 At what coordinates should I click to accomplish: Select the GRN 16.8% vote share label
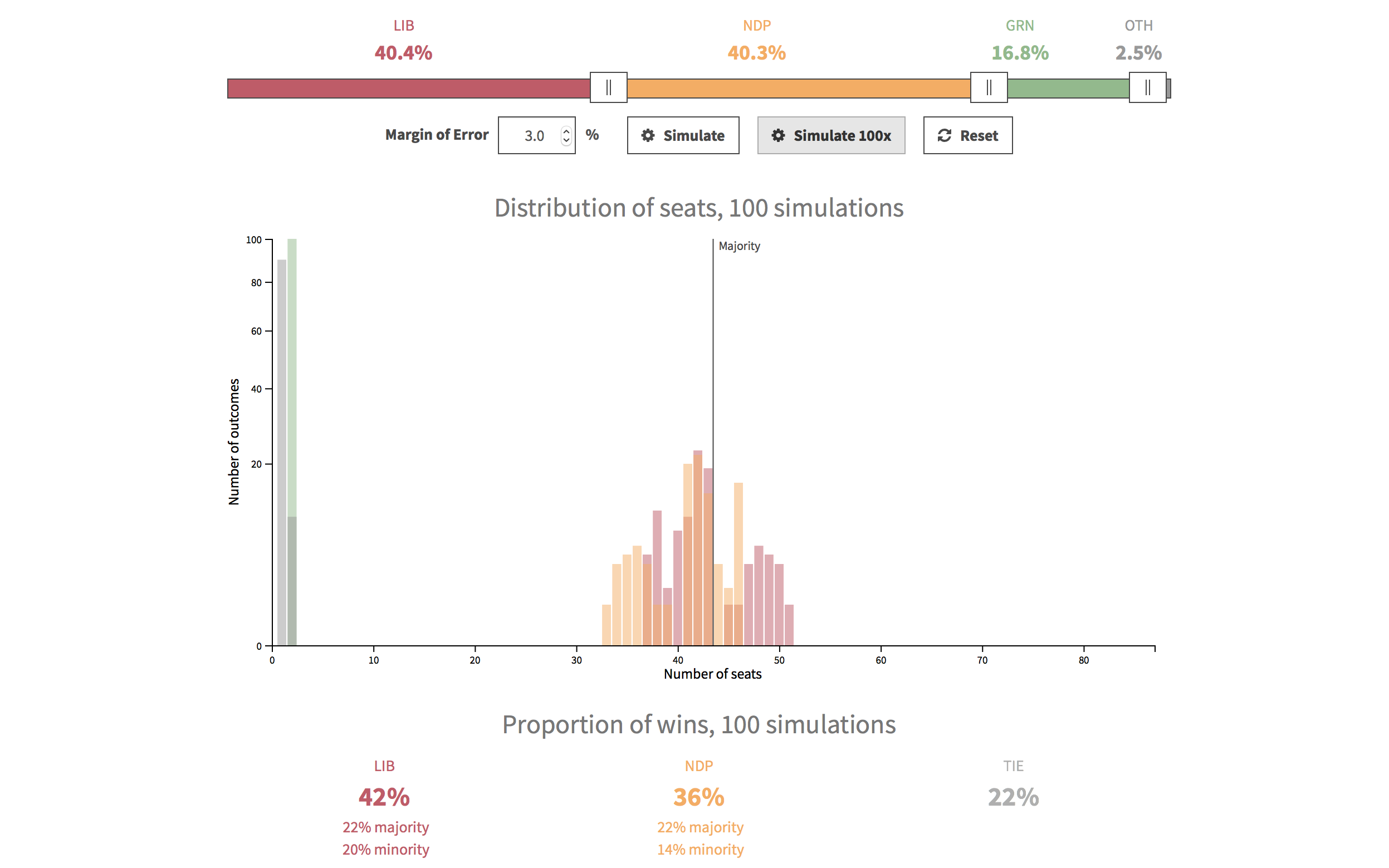tap(1020, 53)
